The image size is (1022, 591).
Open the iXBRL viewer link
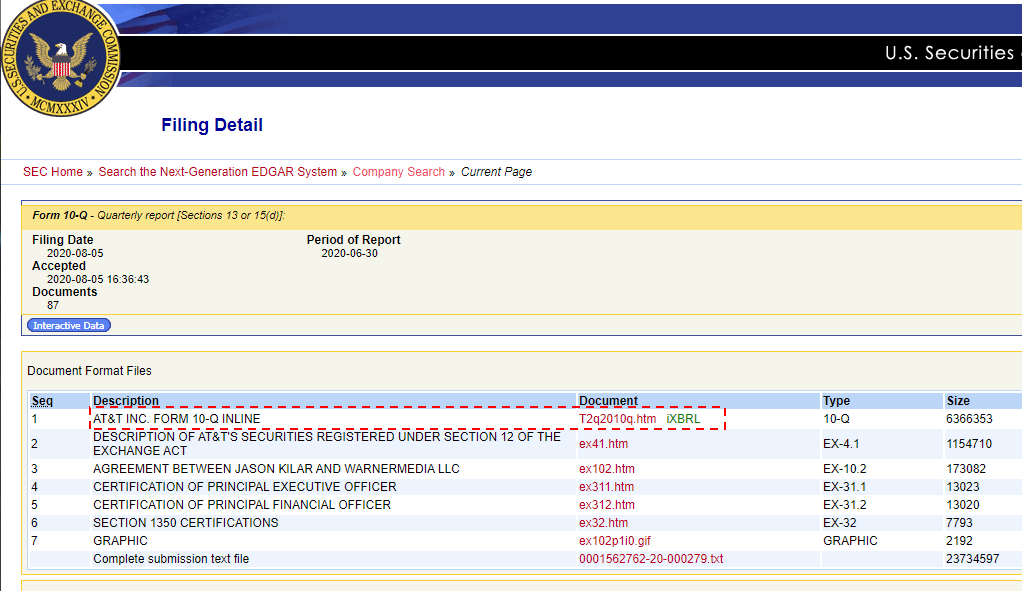point(683,419)
